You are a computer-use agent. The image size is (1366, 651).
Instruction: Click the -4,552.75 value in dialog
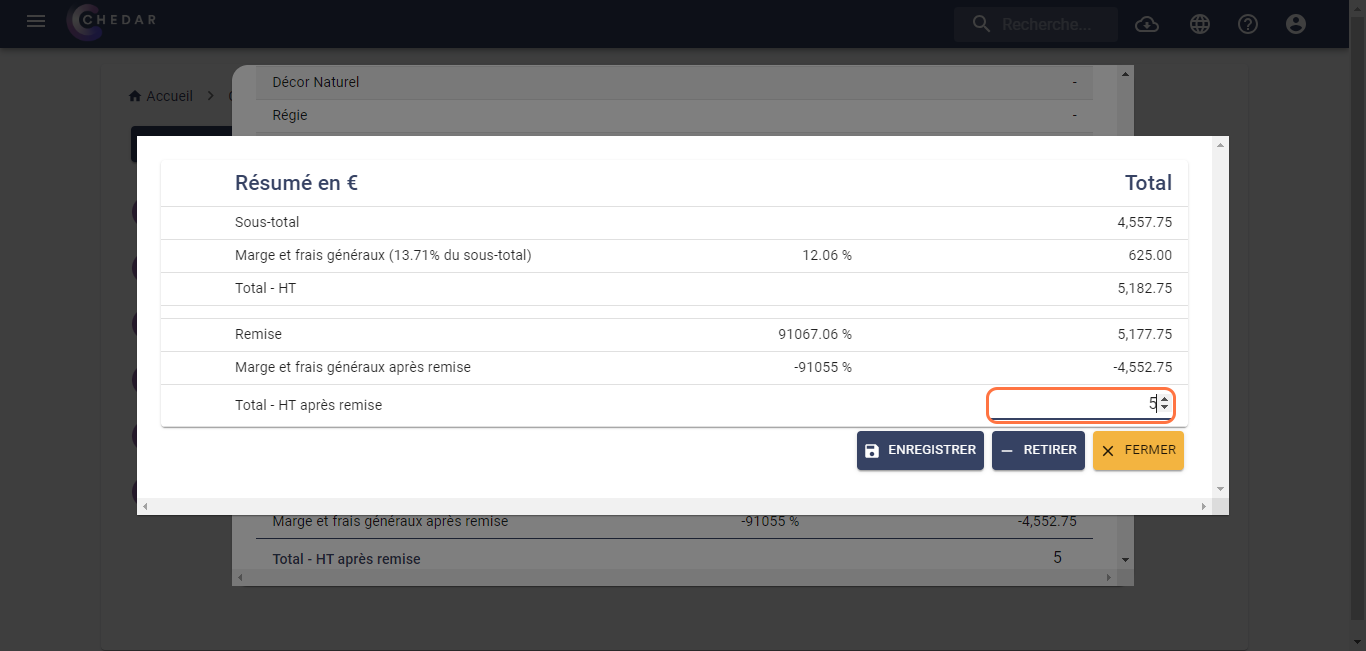point(1142,367)
